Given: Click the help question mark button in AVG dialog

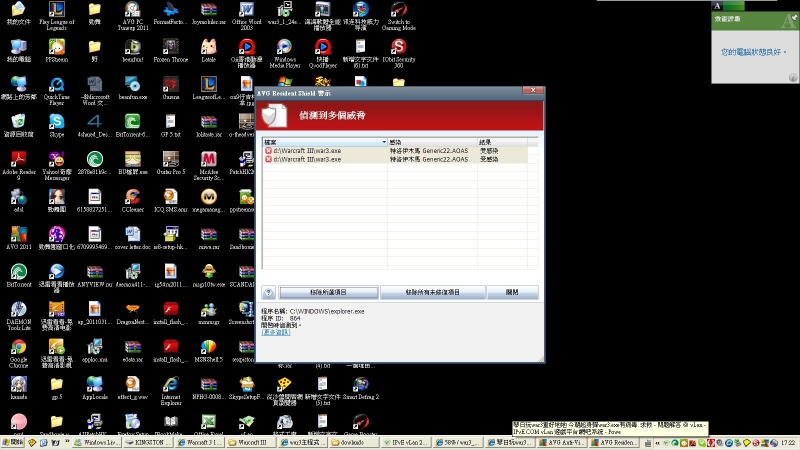Looking at the screenshot, I should click(x=268, y=292).
